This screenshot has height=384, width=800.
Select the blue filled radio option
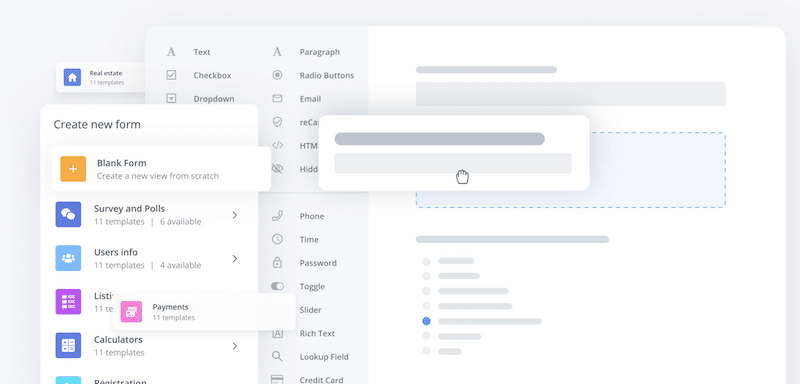(x=427, y=321)
